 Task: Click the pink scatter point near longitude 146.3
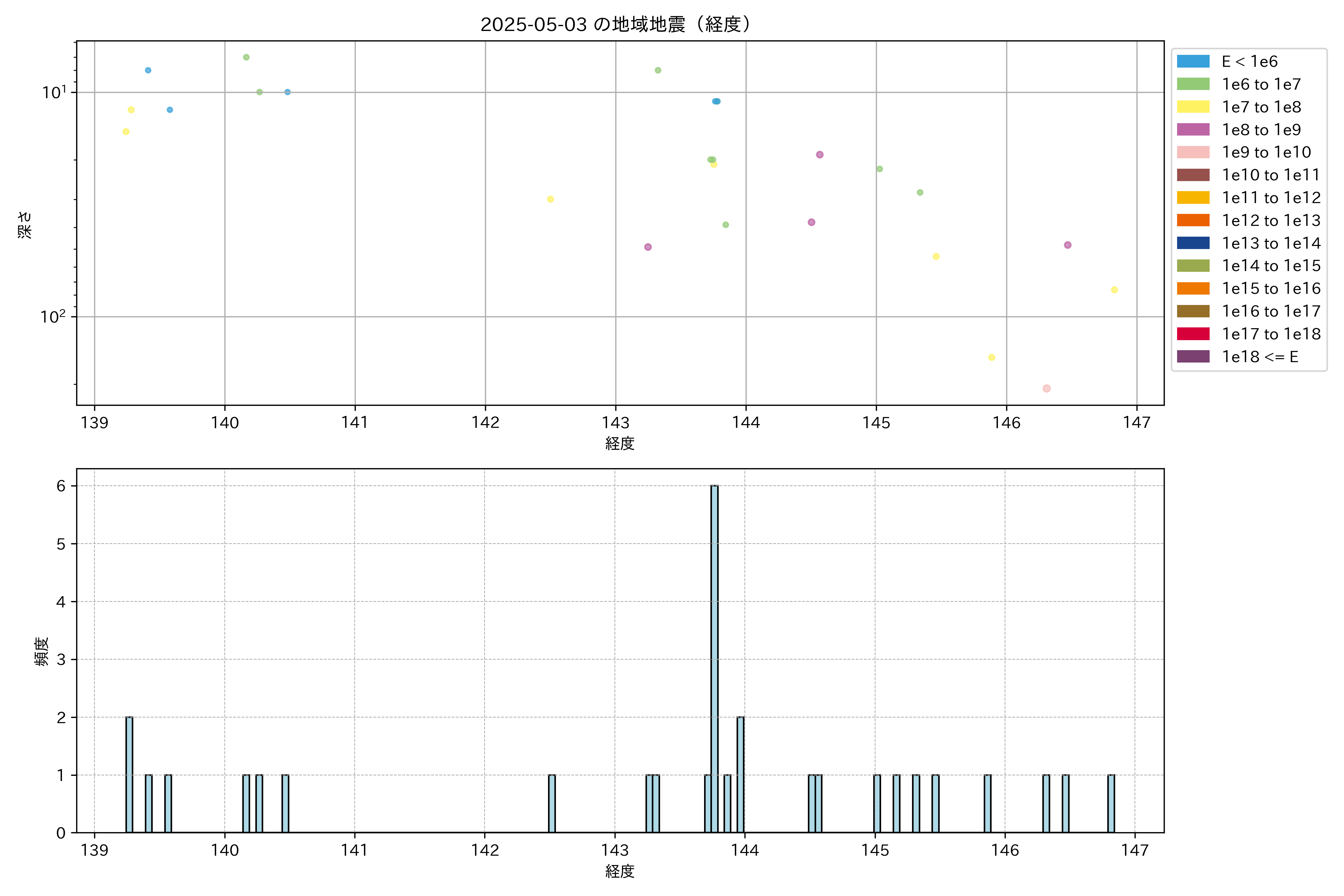pyautogui.click(x=1046, y=389)
